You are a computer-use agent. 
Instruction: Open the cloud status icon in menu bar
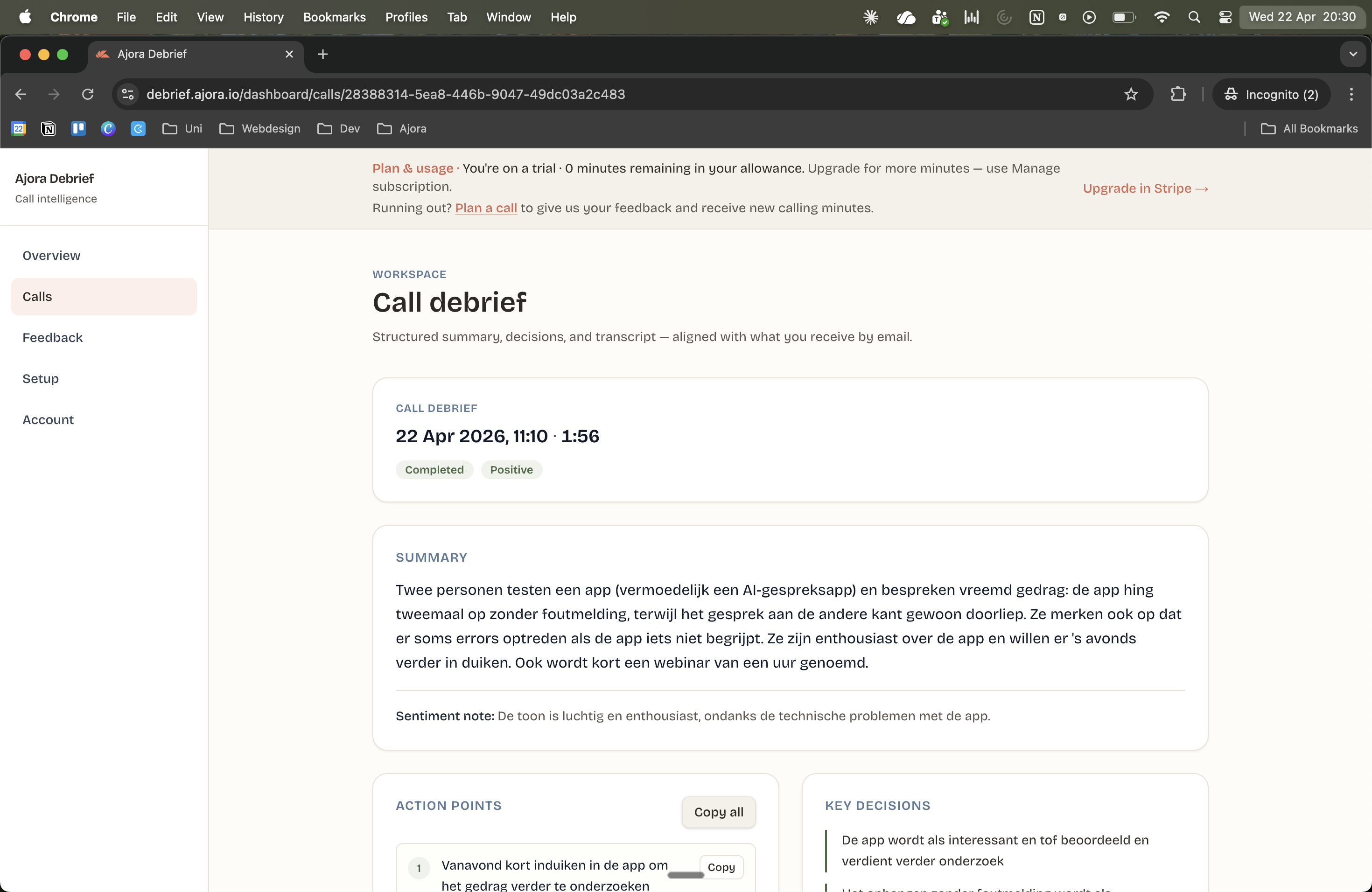906,17
